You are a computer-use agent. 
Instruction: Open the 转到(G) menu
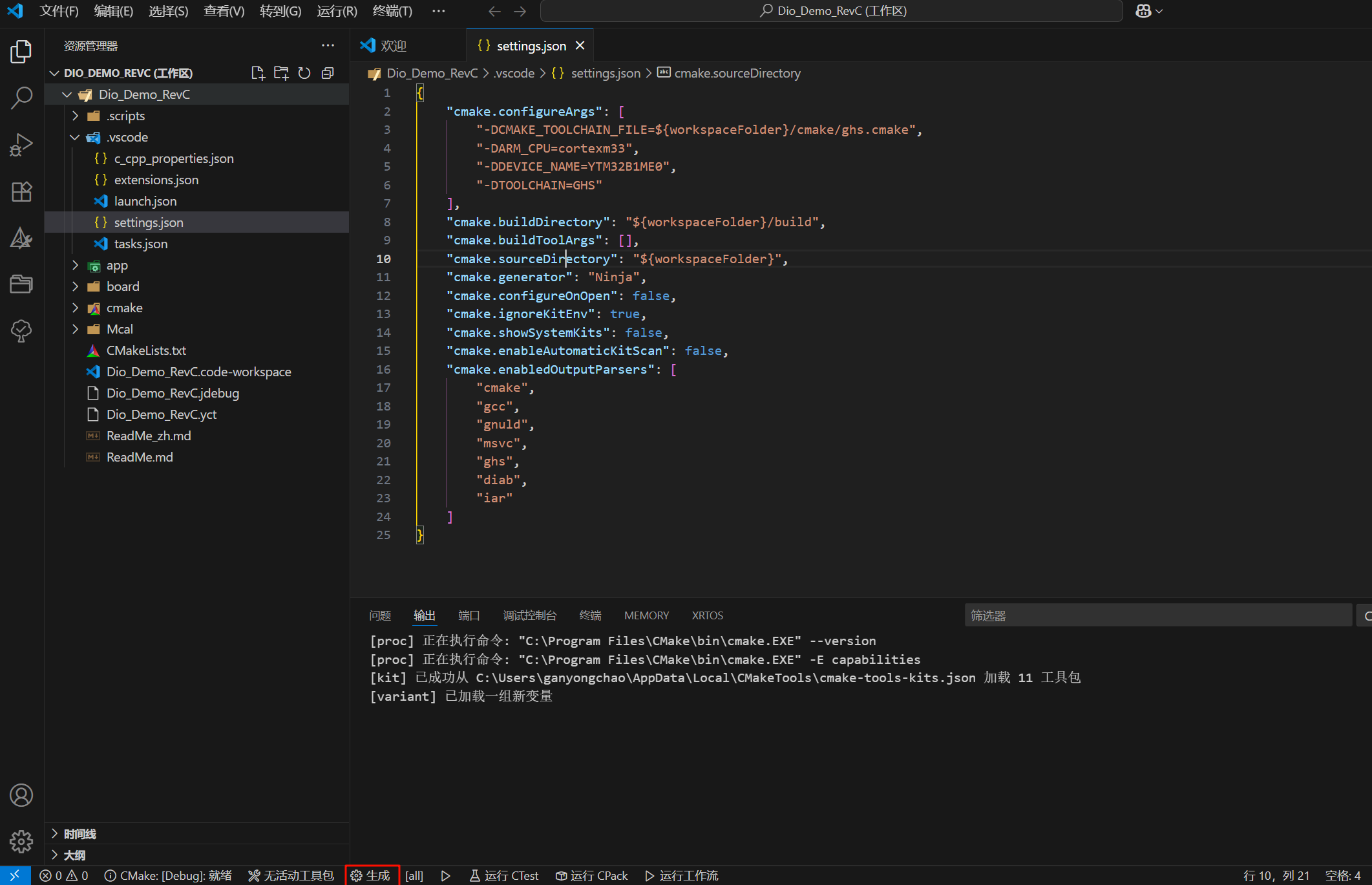(280, 11)
